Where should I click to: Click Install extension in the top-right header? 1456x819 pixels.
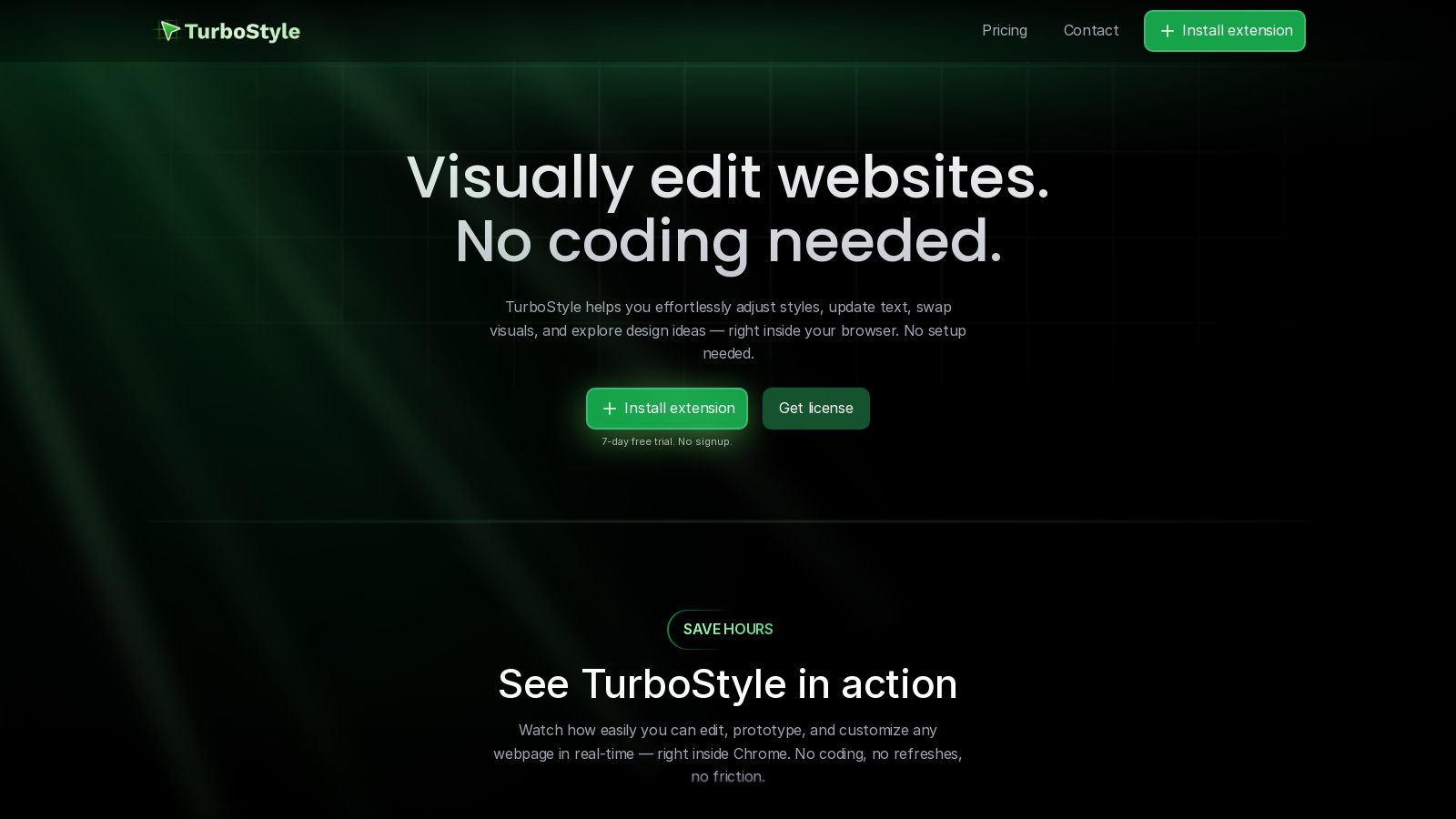point(1225,30)
